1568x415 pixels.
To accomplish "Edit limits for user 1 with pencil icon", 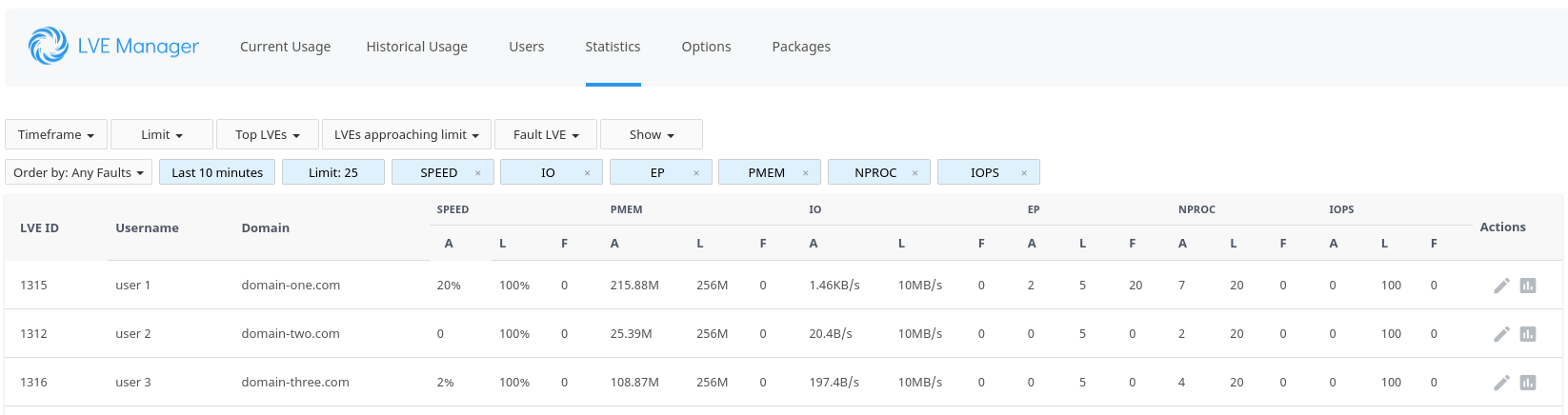I will [1501, 286].
